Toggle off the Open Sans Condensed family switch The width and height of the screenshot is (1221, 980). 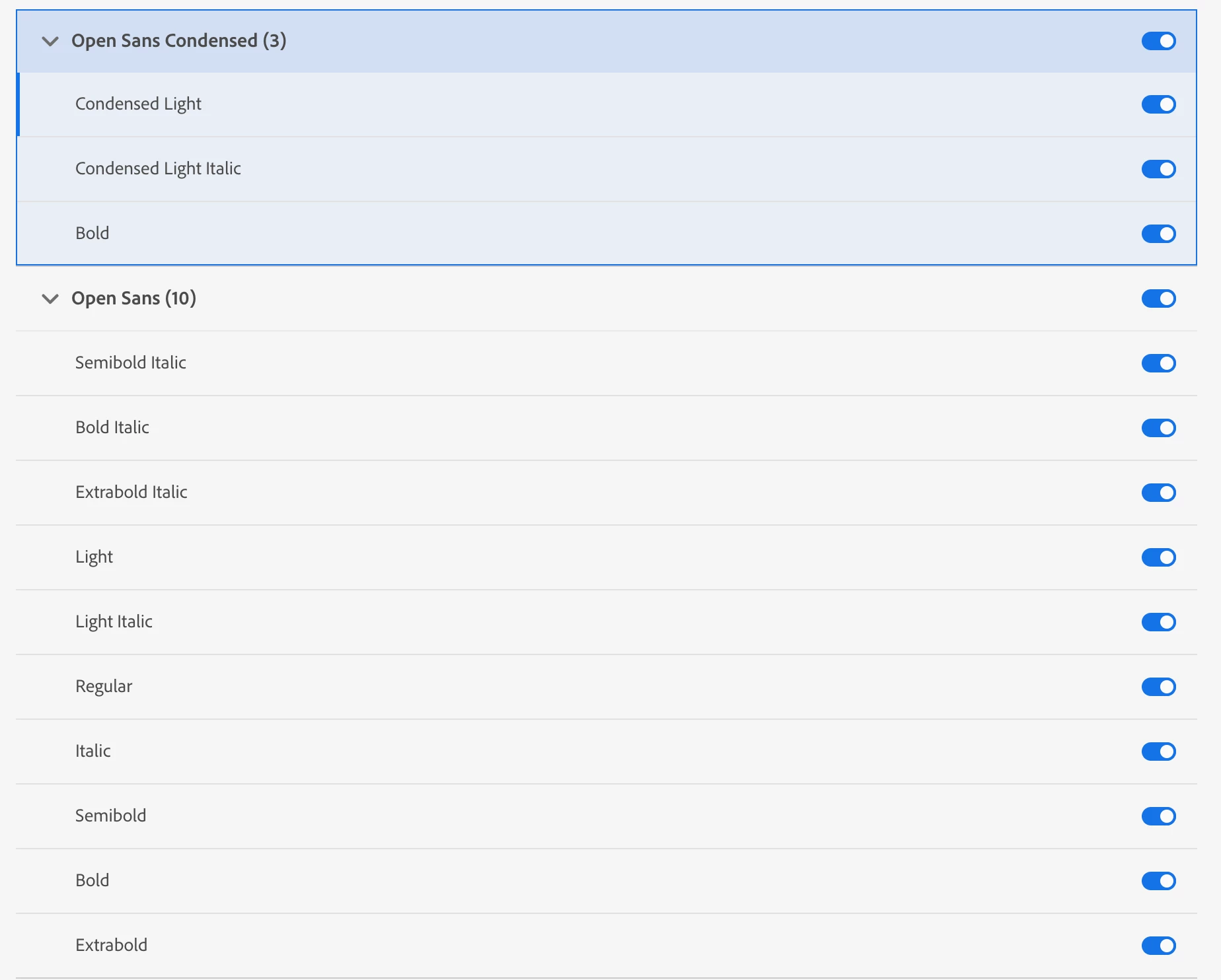pos(1158,41)
